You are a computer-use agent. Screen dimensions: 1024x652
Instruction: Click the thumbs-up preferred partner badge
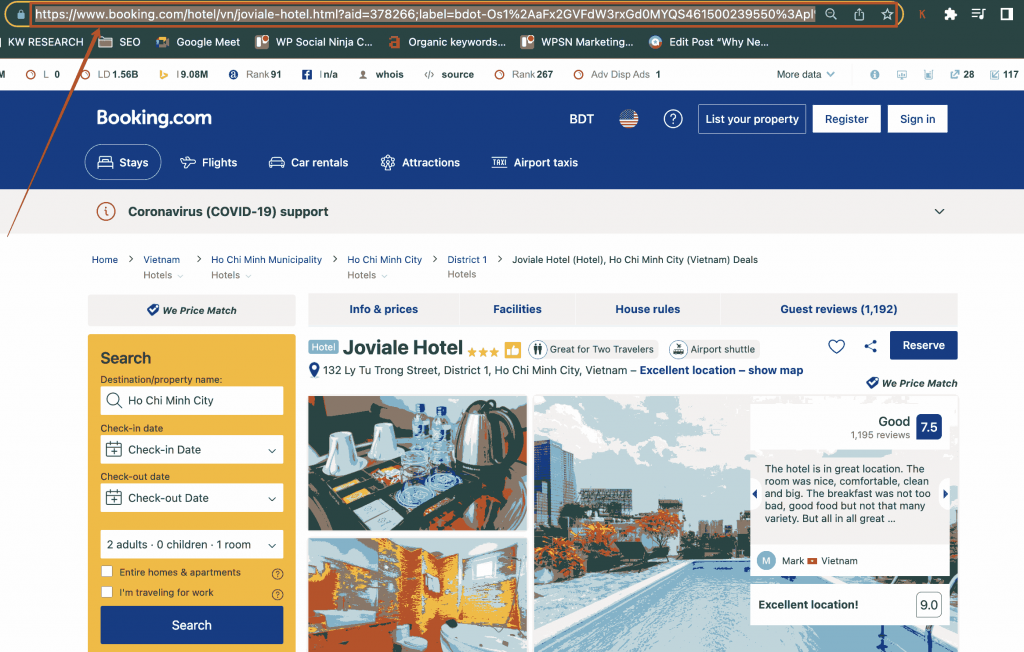[513, 350]
